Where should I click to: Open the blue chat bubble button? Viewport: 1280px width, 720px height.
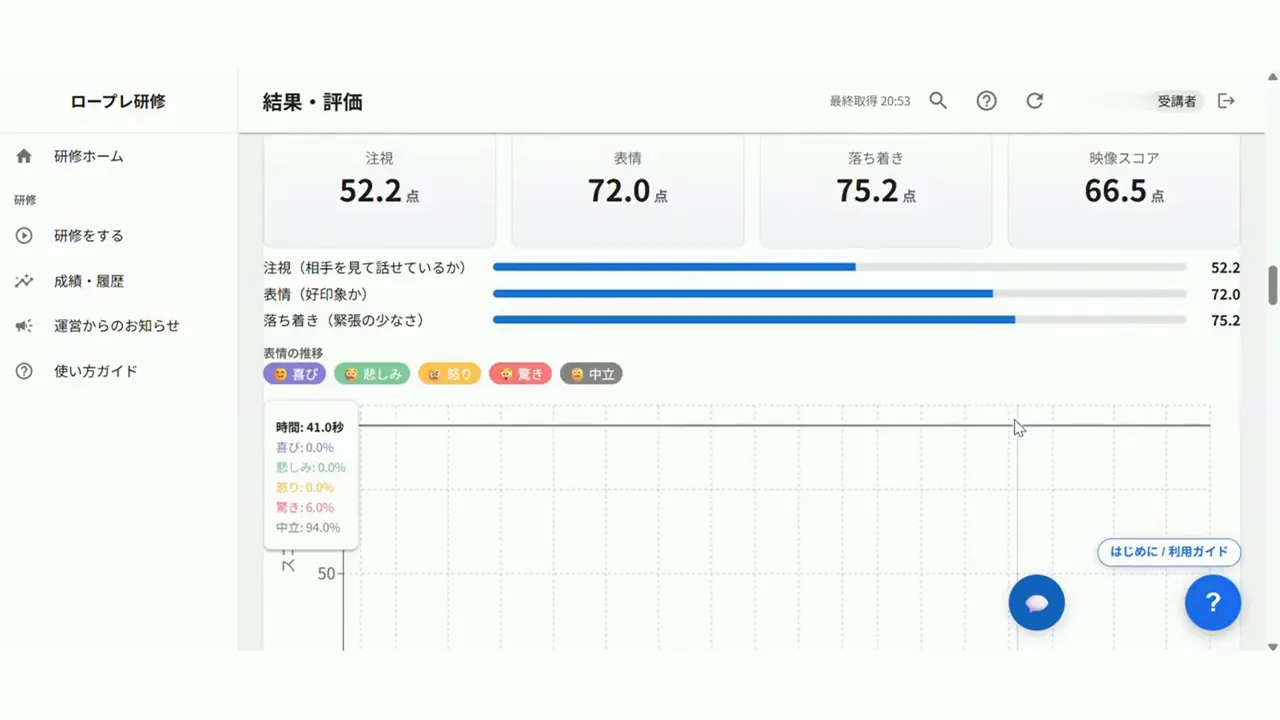coord(1037,603)
